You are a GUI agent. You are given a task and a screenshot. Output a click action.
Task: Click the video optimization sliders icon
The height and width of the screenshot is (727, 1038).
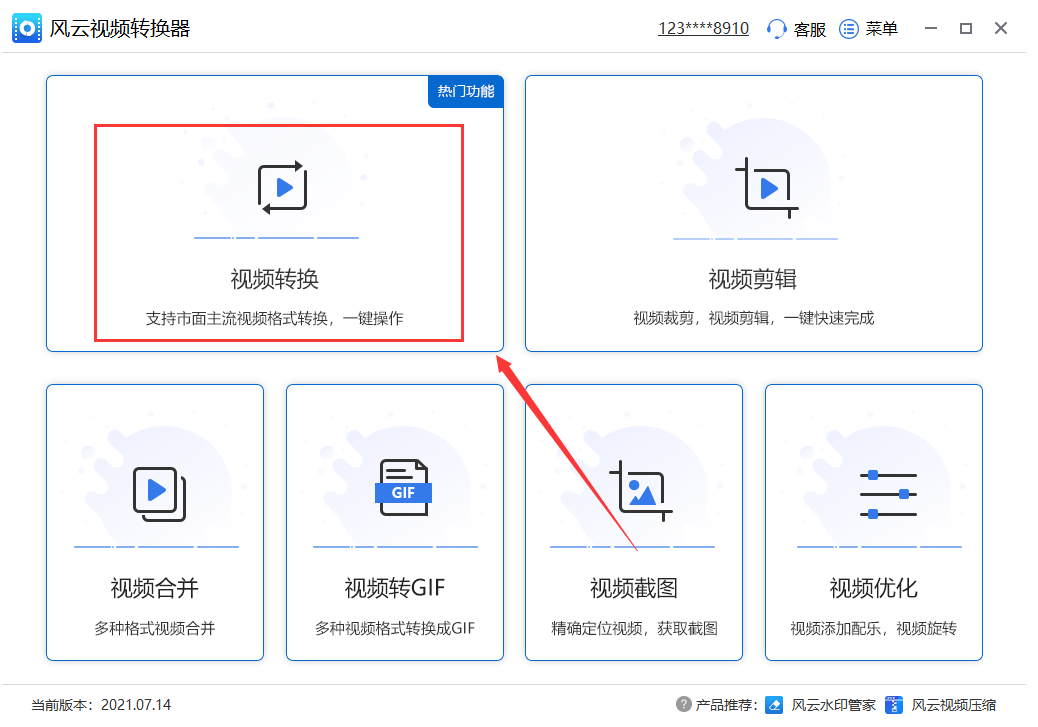click(x=888, y=494)
